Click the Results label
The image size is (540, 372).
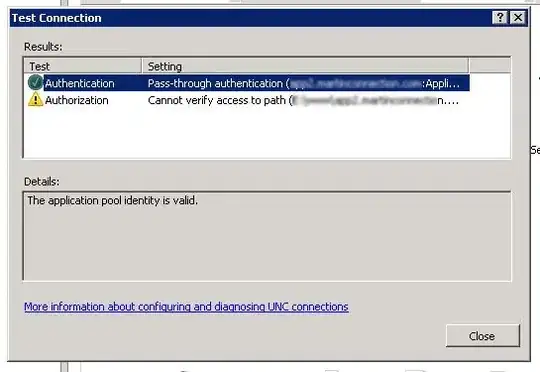(43, 46)
